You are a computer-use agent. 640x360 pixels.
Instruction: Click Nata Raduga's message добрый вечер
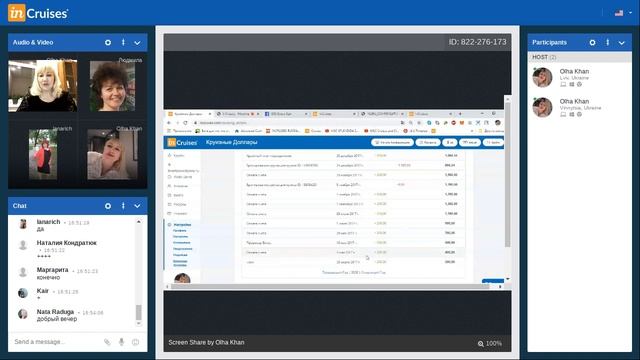(x=57, y=319)
